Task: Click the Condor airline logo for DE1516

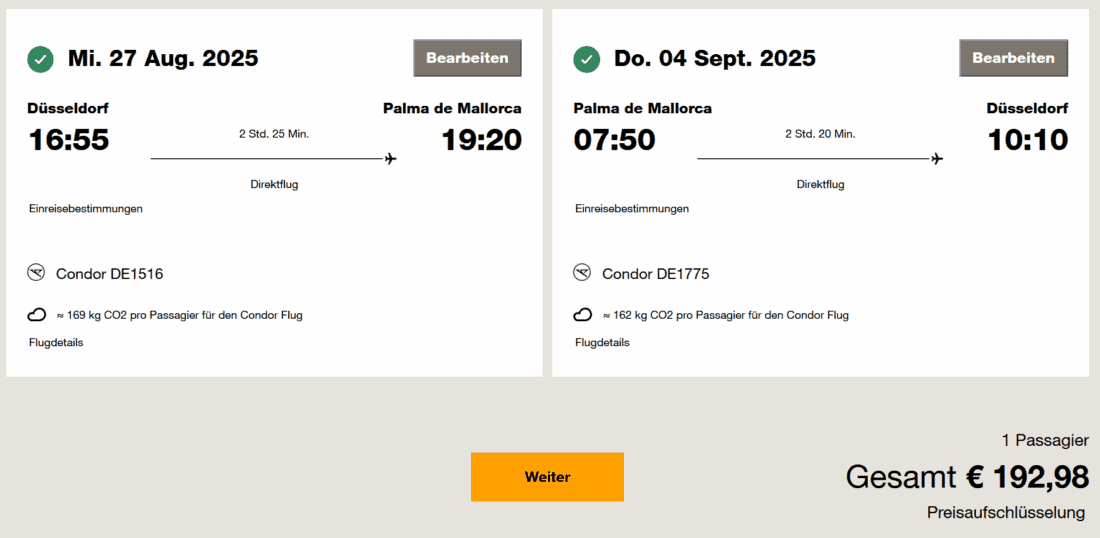Action: pyautogui.click(x=37, y=273)
